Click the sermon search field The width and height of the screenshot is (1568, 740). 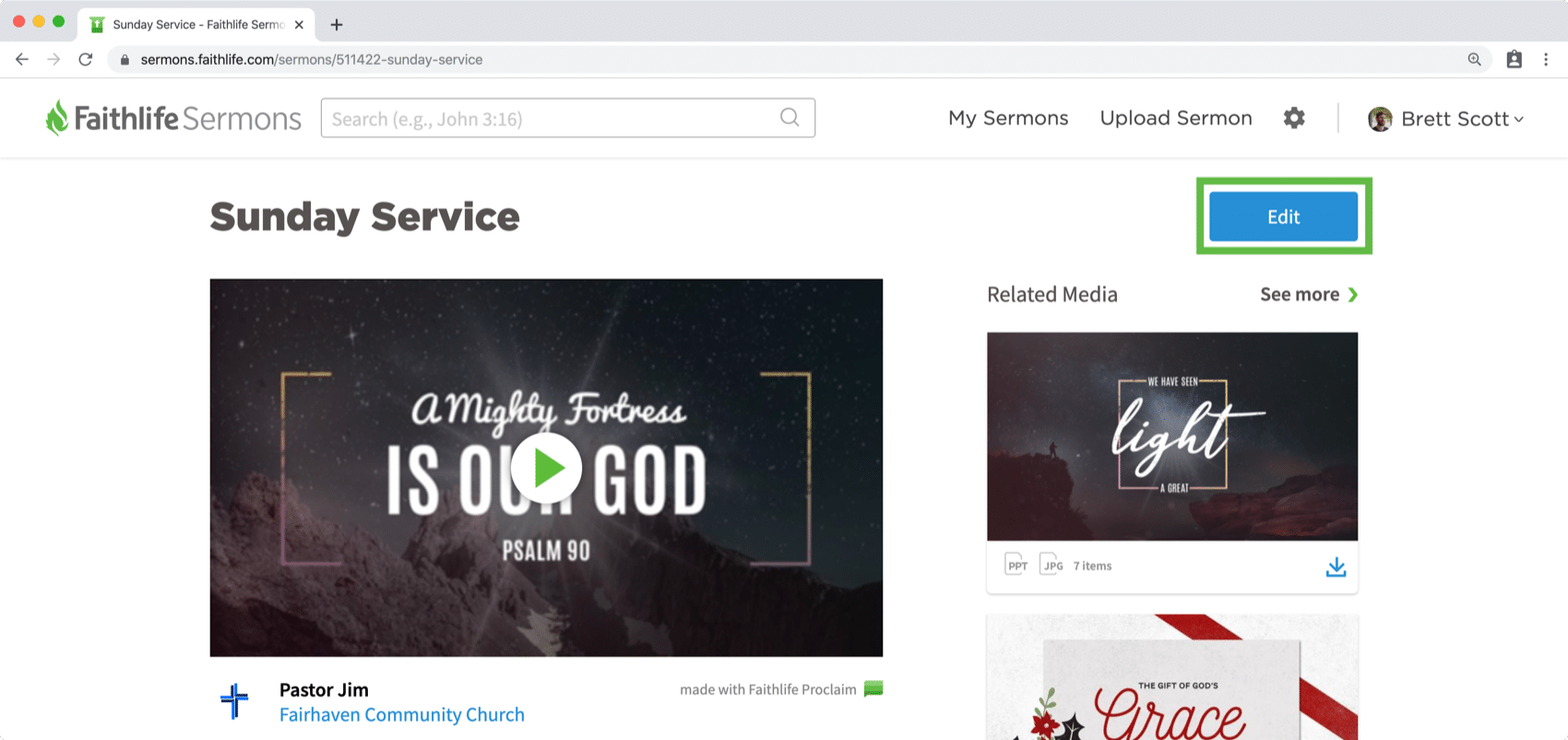point(567,118)
